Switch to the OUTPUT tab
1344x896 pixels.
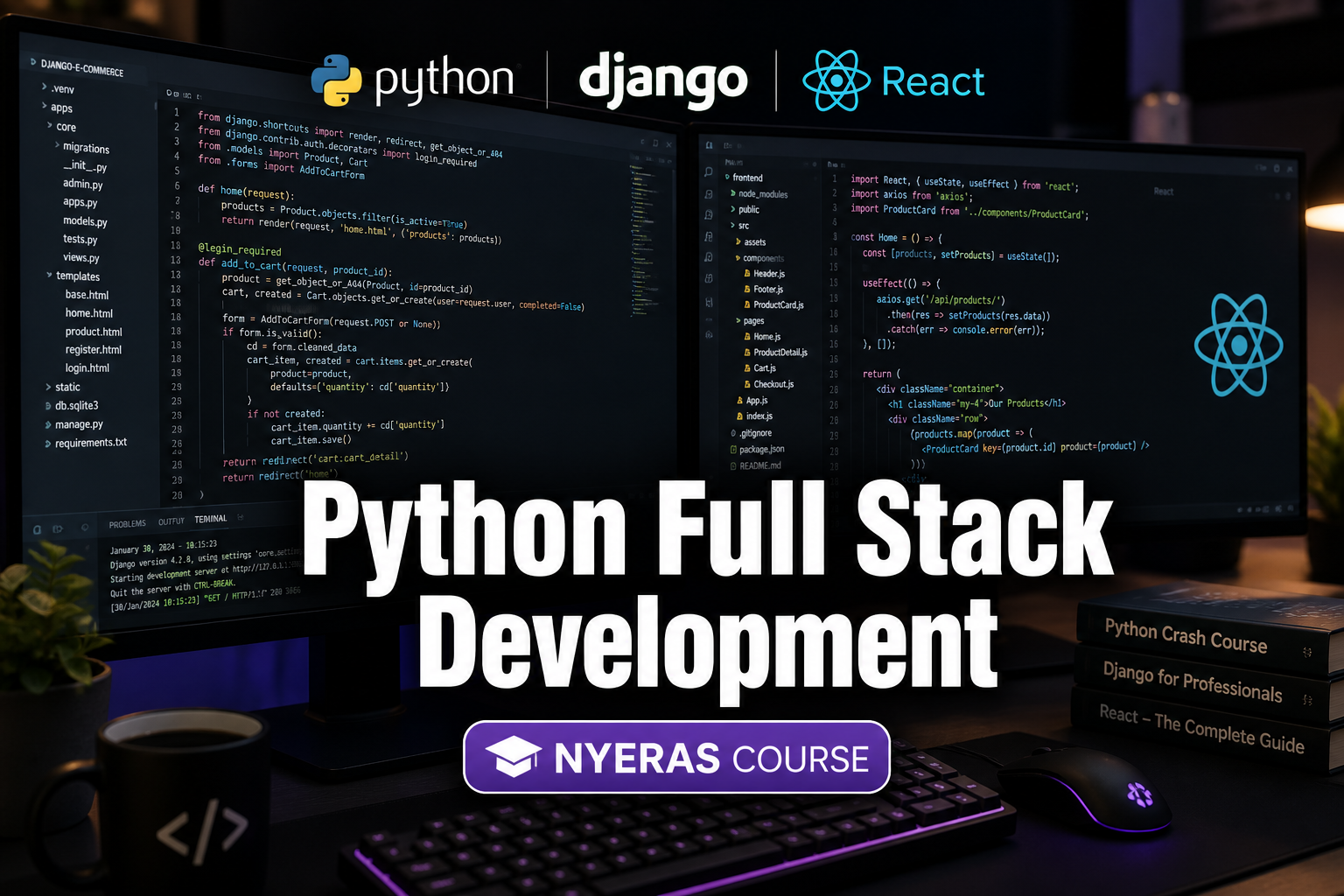171,521
